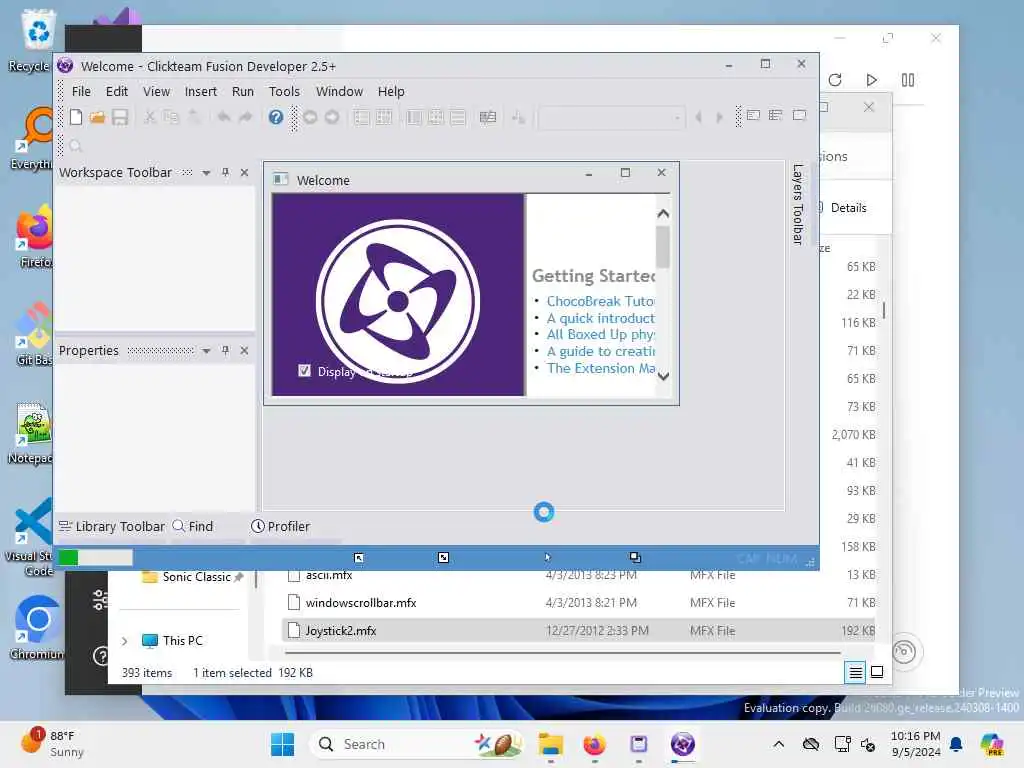Pin the Properties panel
The image size is (1024, 768).
(x=225, y=351)
